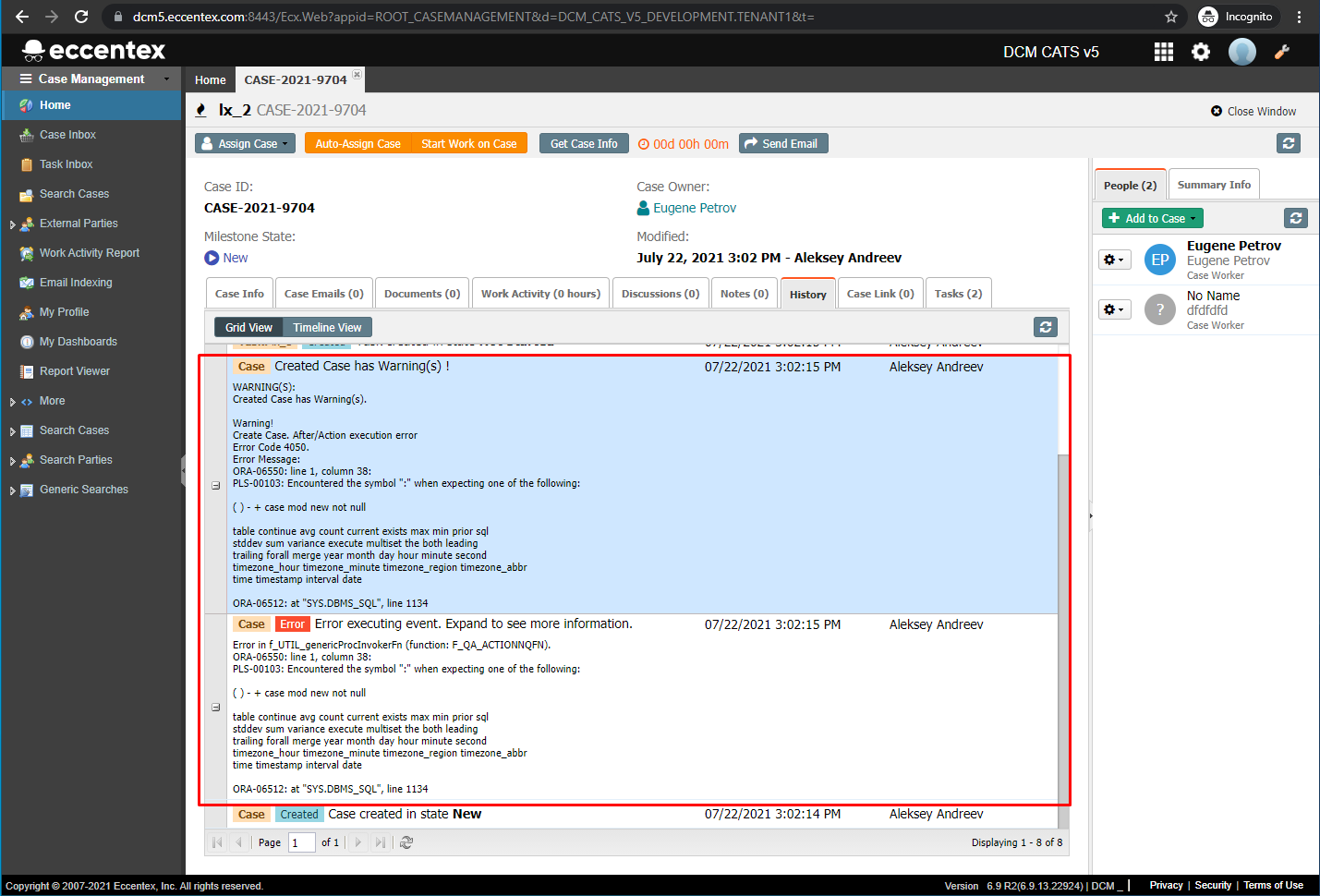Viewport: 1320px width, 896px height.
Task: Switch to Discussions (0) tab
Action: pyautogui.click(x=660, y=293)
